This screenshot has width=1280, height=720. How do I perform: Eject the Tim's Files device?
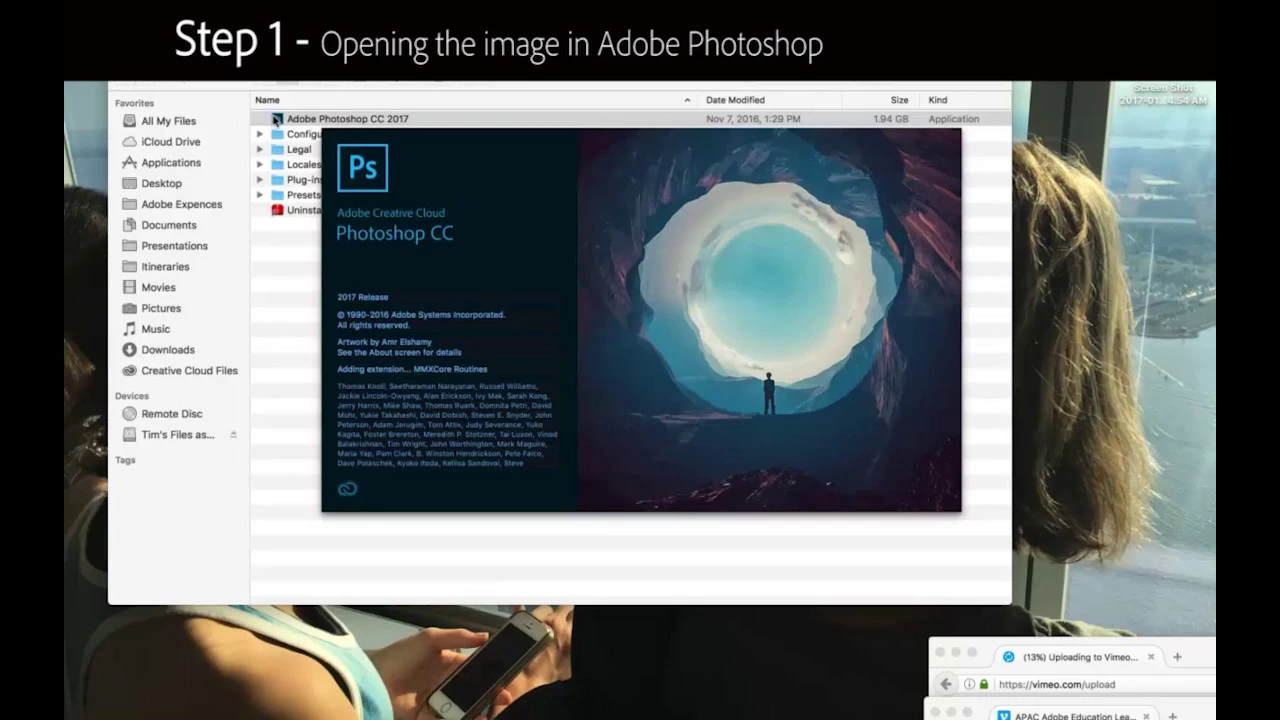click(233, 435)
